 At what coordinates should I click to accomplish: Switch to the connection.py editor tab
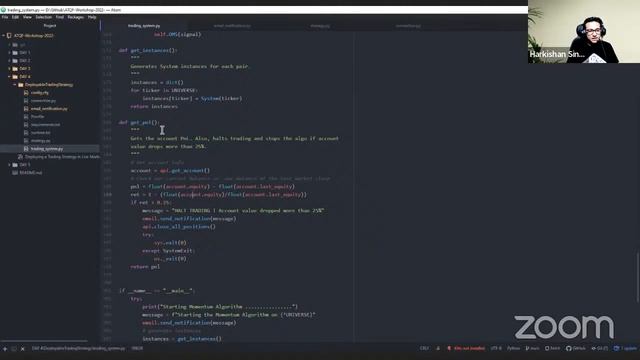[x=408, y=26]
